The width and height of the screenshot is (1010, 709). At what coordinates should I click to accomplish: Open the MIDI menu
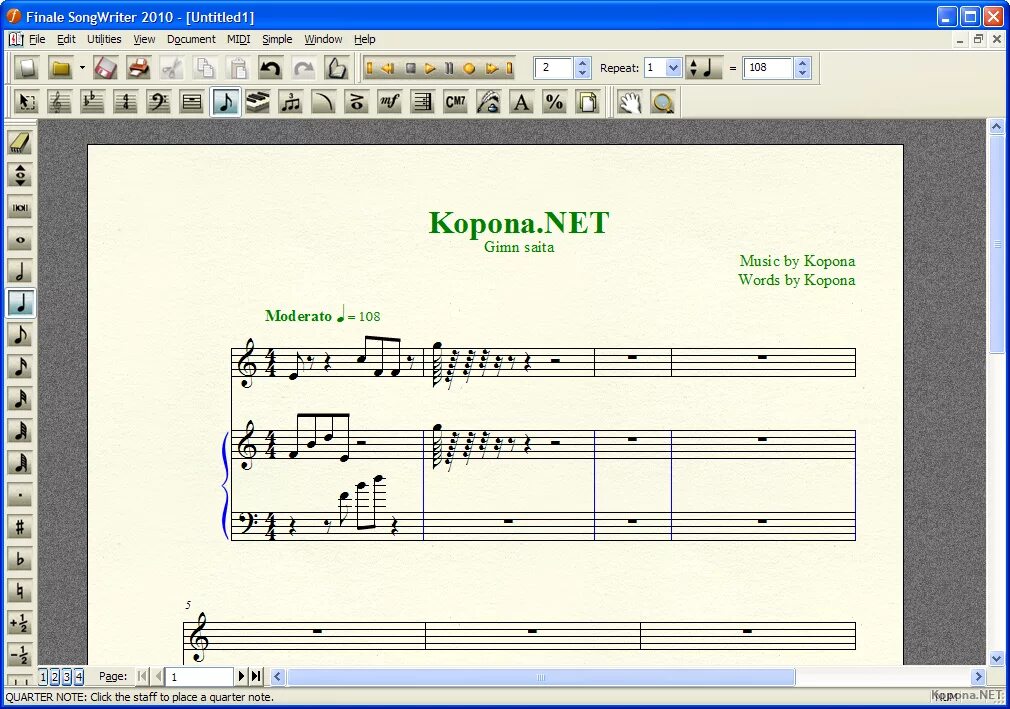pos(238,39)
